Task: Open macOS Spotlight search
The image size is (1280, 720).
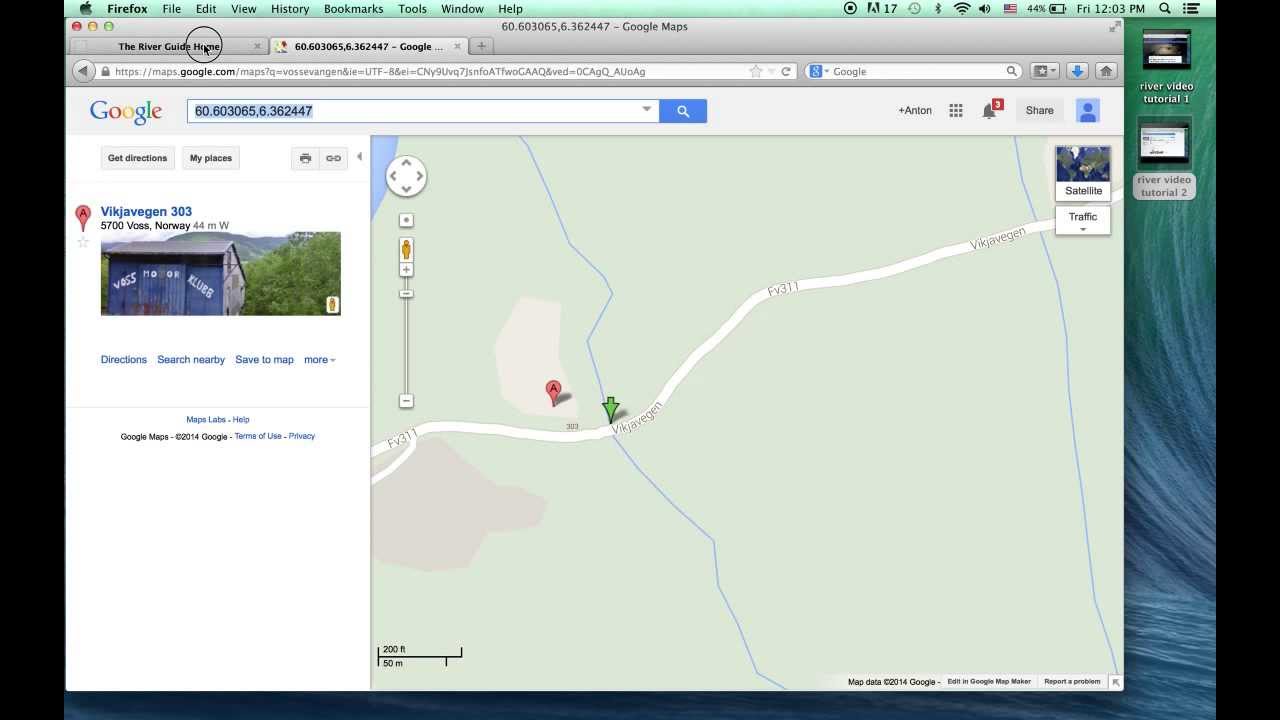Action: pos(1165,9)
